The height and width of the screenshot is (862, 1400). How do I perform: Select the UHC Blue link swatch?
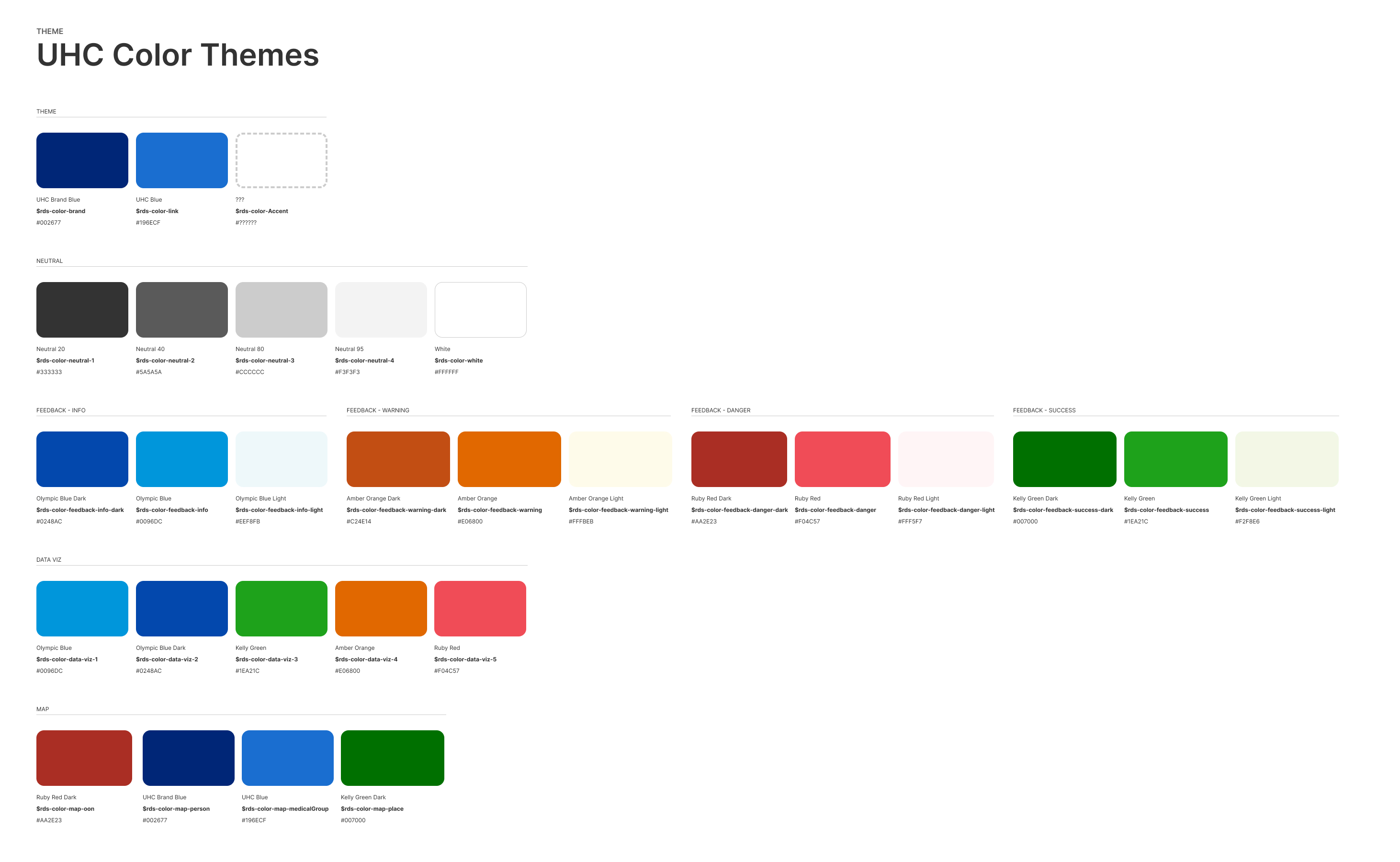coord(181,160)
